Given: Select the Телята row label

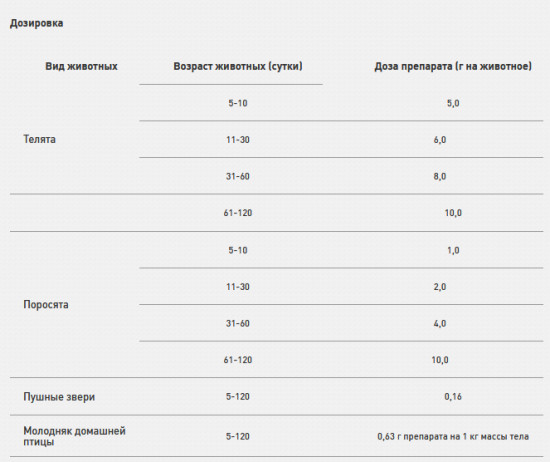Looking at the screenshot, I should pos(39,139).
